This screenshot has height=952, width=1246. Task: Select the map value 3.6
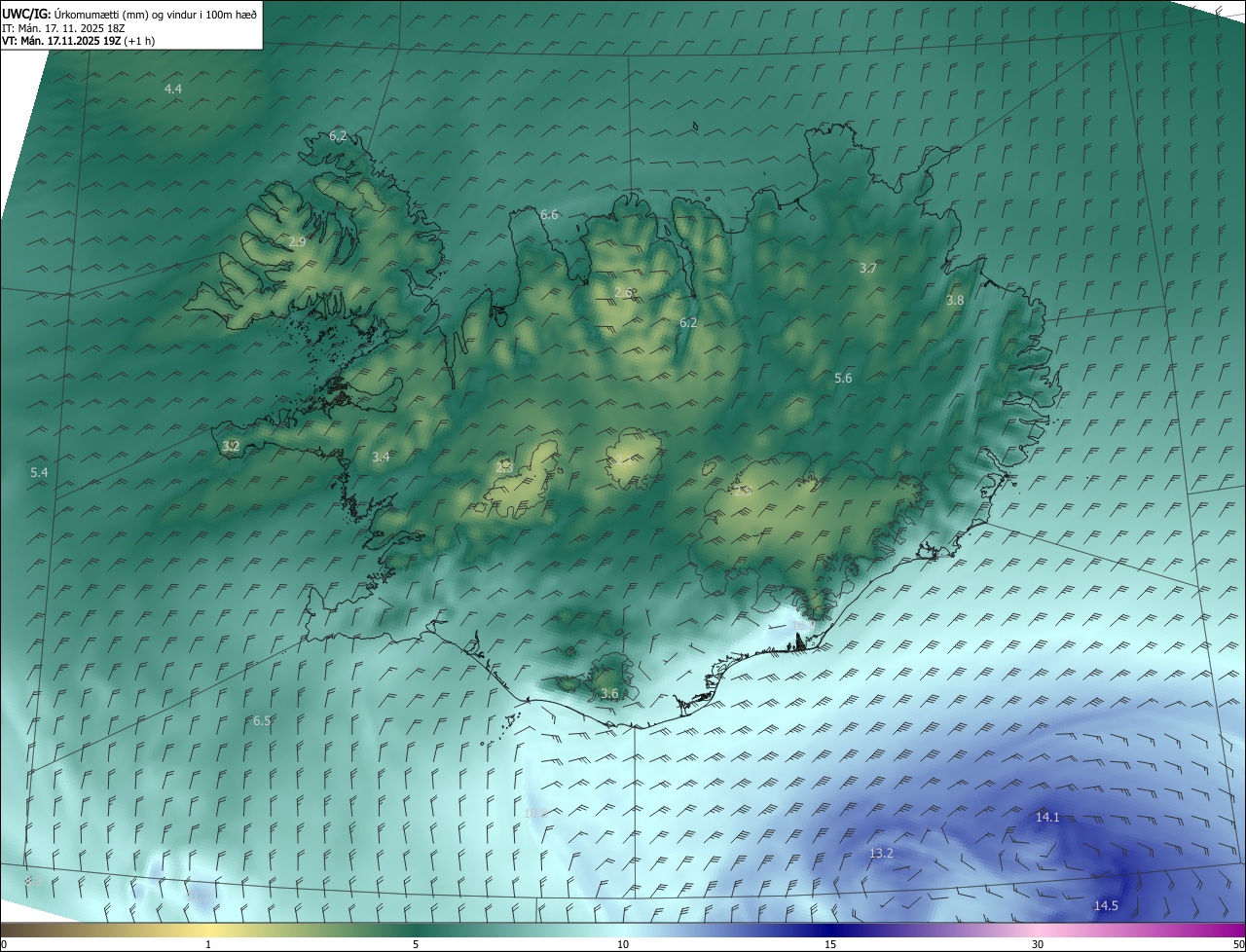[x=609, y=693]
